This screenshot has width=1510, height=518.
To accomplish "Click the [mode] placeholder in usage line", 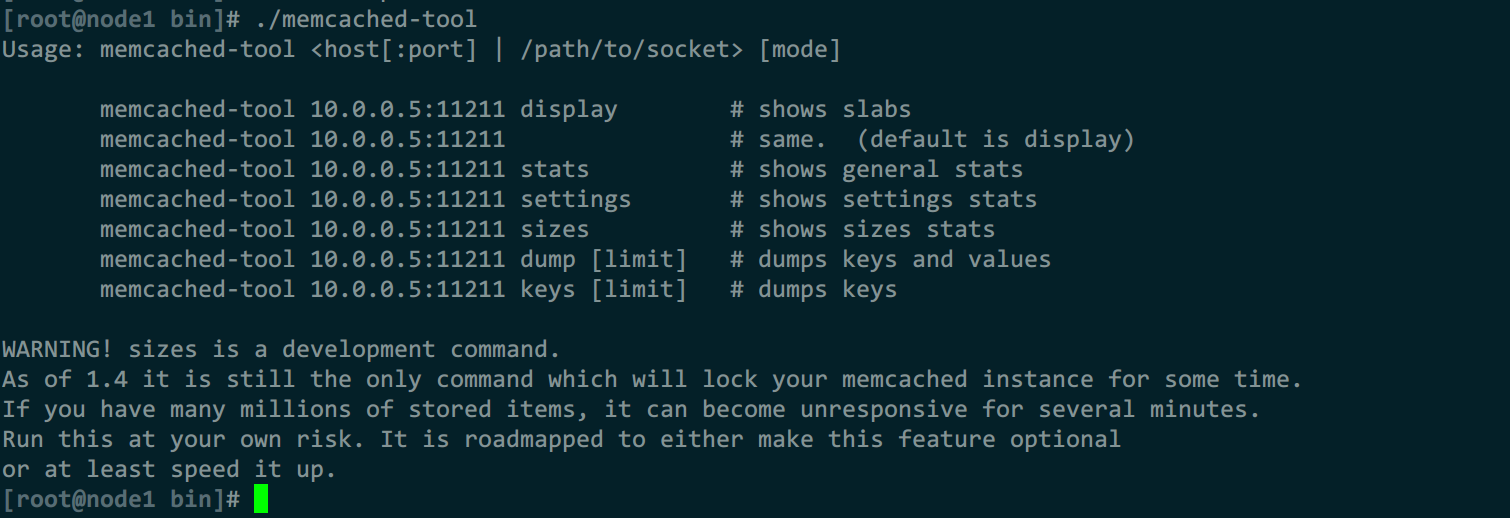I will [799, 49].
